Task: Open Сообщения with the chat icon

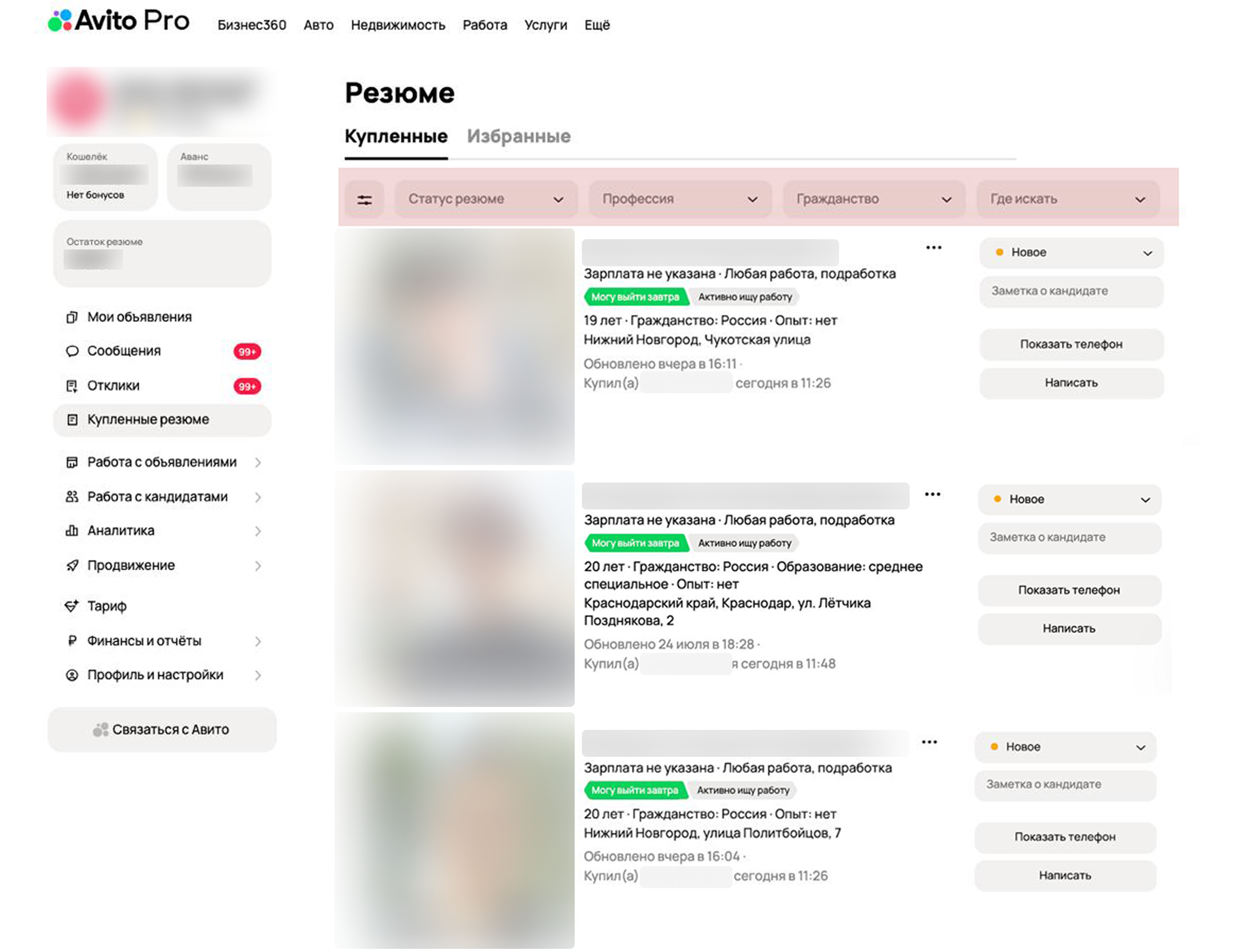Action: pyautogui.click(x=124, y=351)
